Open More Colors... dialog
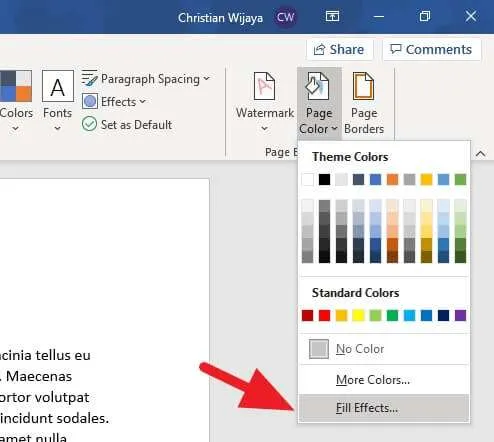 [384, 380]
